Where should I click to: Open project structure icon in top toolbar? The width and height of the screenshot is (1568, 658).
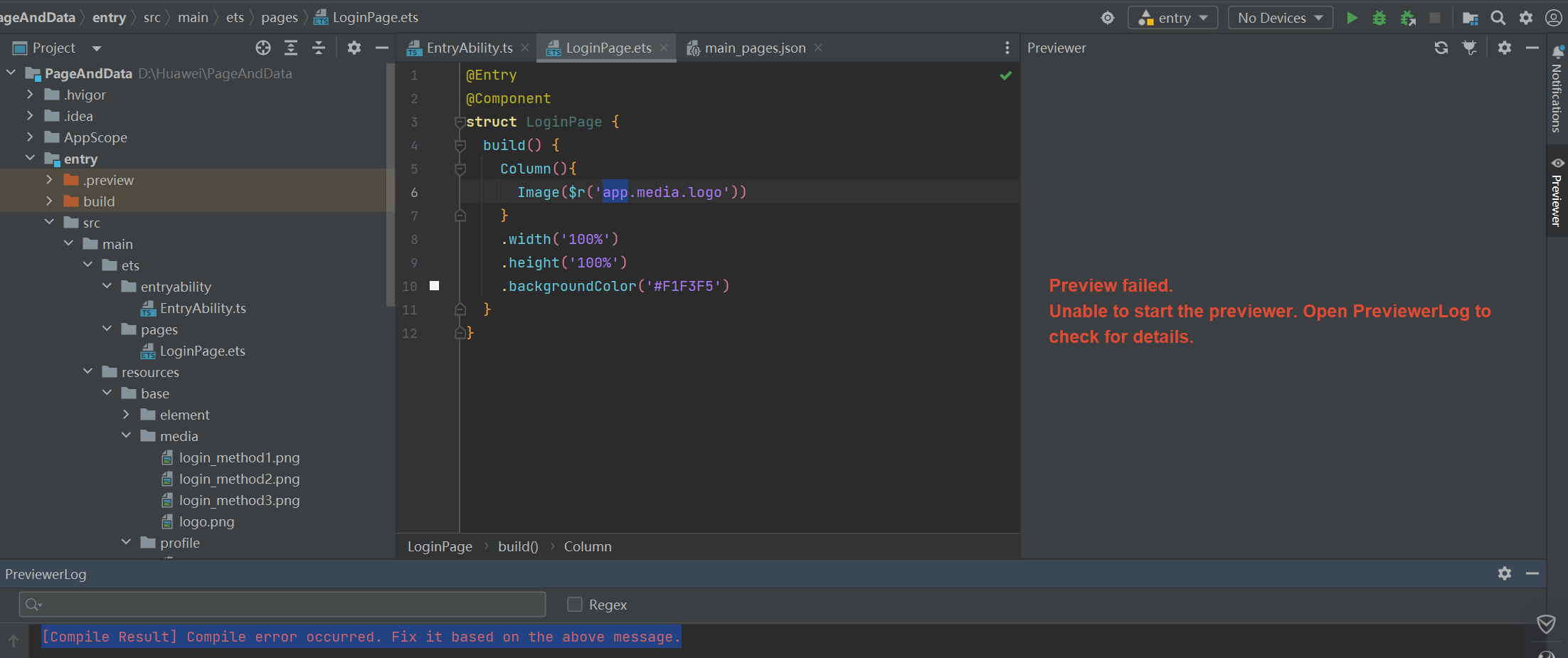(x=1471, y=18)
